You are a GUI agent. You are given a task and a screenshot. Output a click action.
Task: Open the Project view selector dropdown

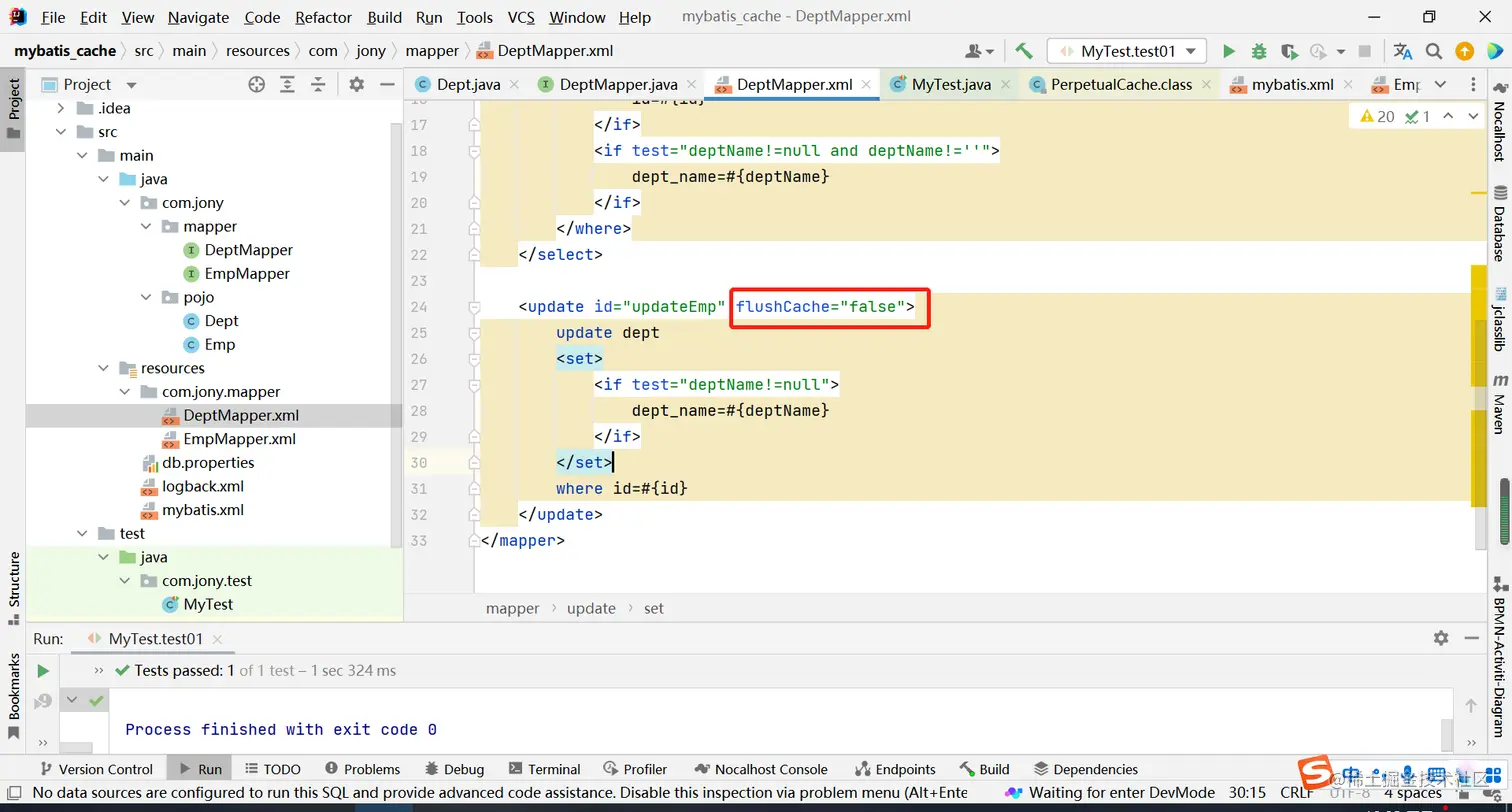point(131,85)
